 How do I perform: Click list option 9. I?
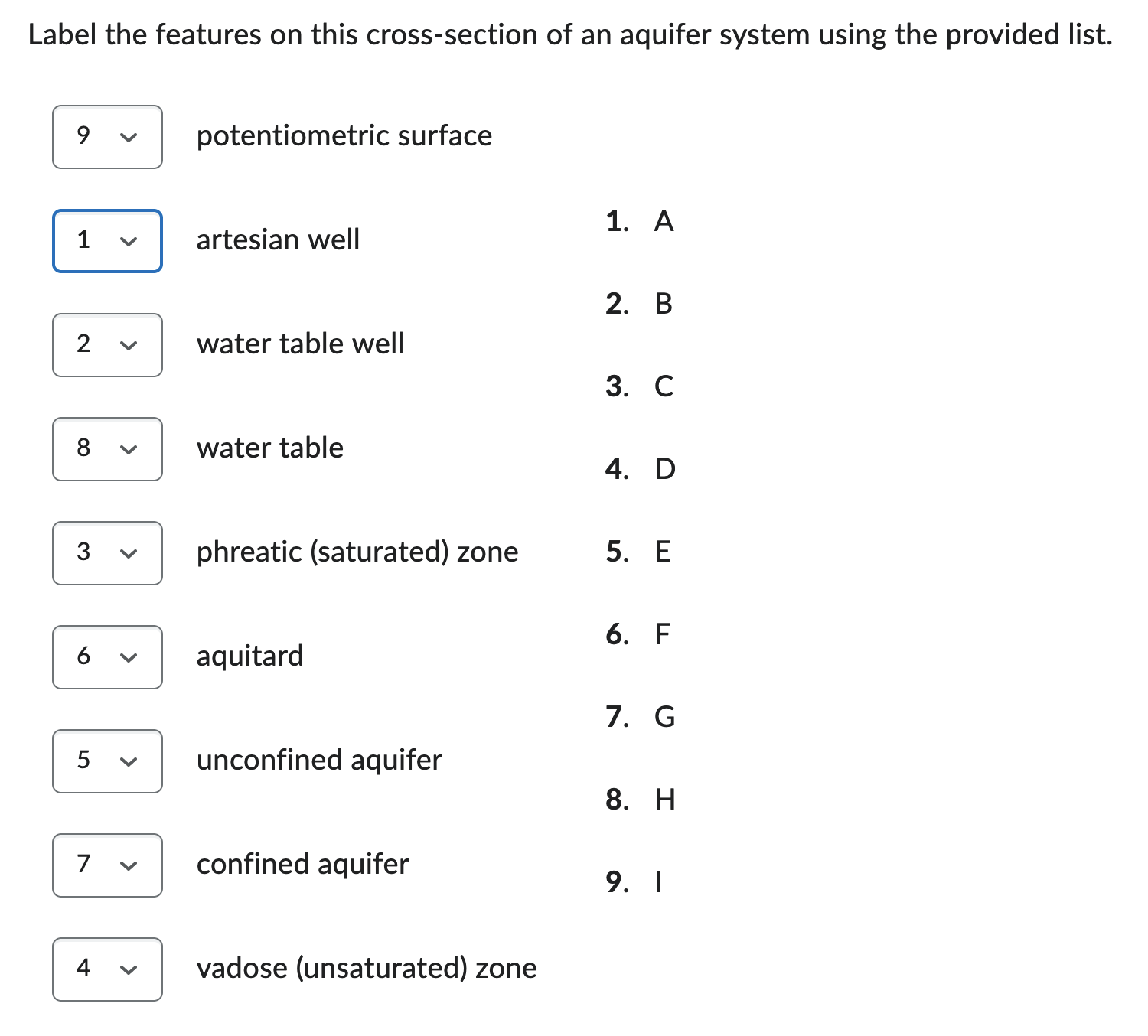point(634,882)
